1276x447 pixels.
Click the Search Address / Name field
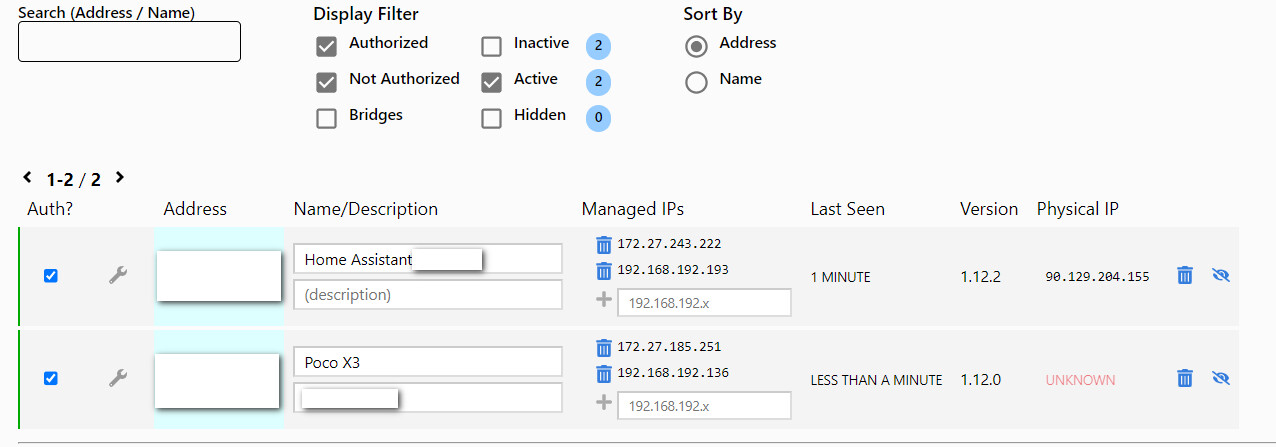tap(129, 42)
